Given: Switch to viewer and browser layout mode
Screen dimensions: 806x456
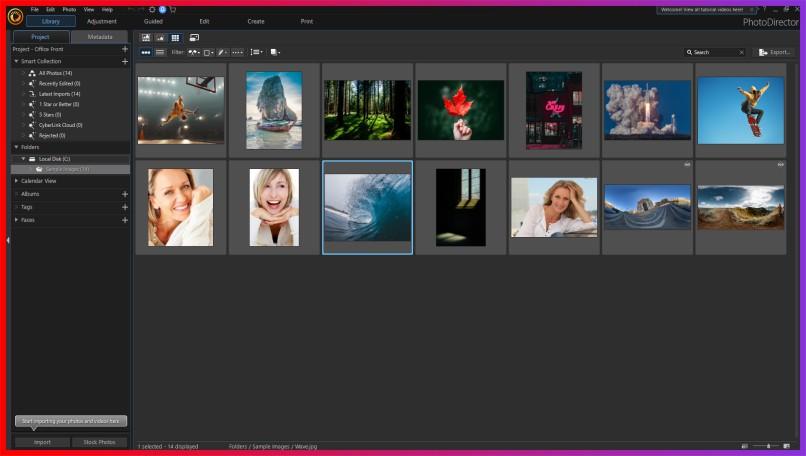Looking at the screenshot, I should point(146,38).
